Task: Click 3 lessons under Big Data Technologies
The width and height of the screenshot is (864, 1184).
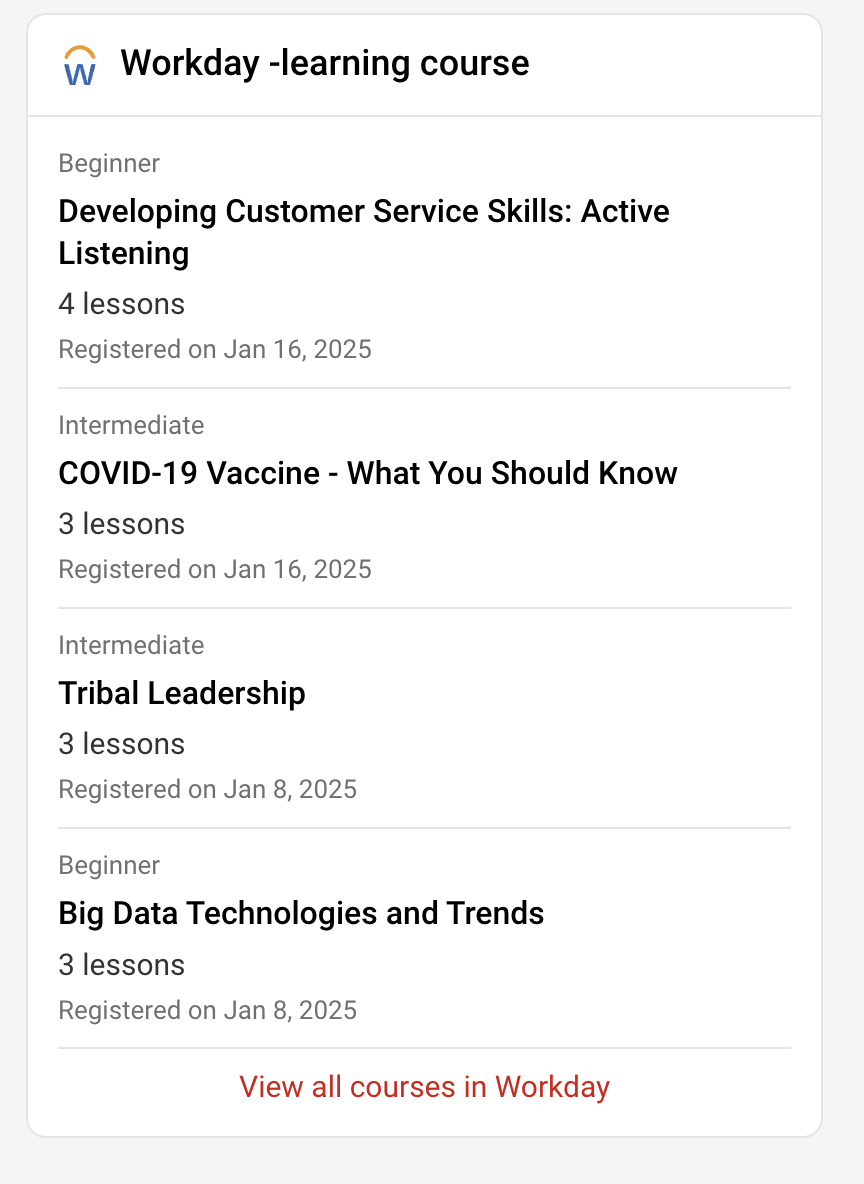Action: pyautogui.click(x=122, y=965)
